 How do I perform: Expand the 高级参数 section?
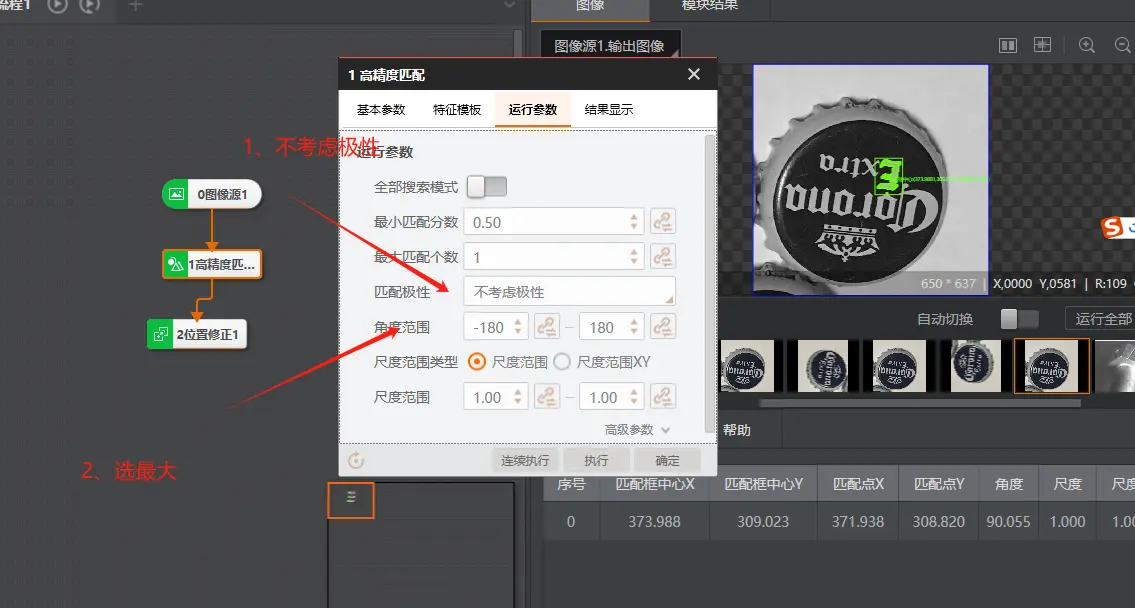pos(637,429)
